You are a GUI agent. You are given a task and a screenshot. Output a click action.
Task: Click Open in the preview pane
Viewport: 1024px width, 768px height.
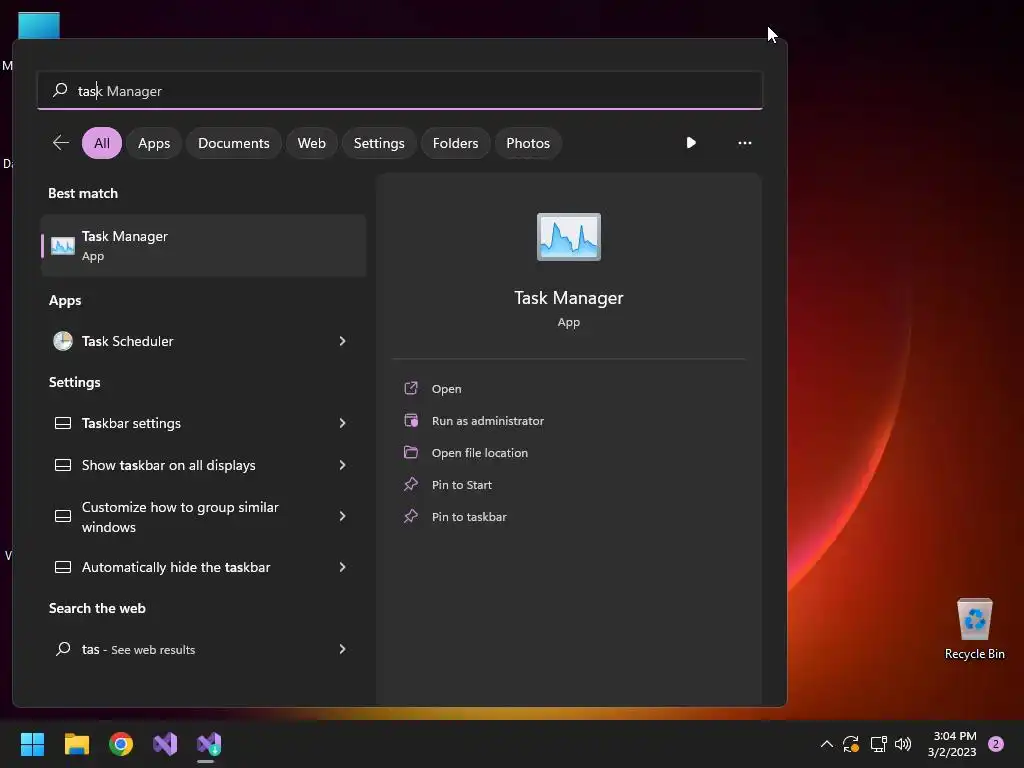point(446,389)
